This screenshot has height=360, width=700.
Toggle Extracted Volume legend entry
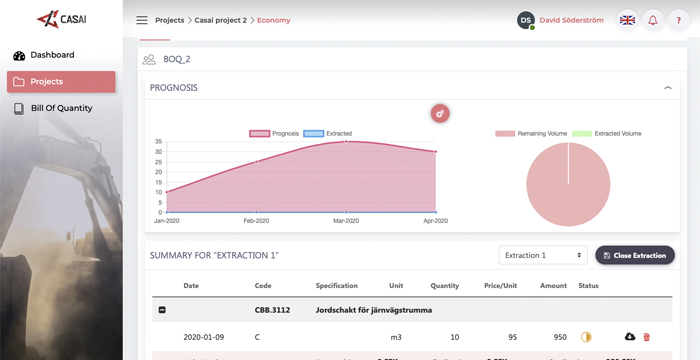pos(607,134)
